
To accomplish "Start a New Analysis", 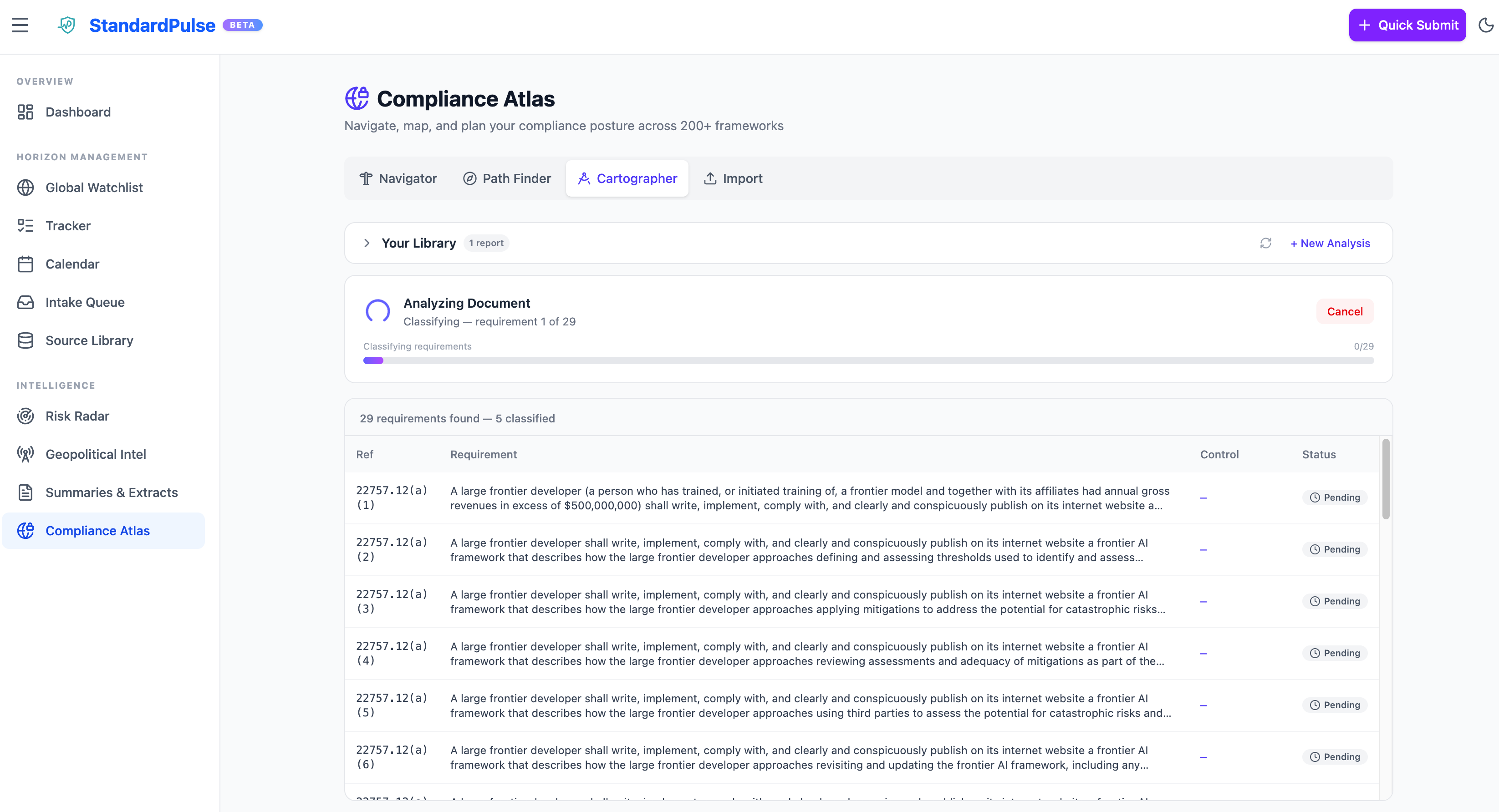I will click(x=1330, y=243).
